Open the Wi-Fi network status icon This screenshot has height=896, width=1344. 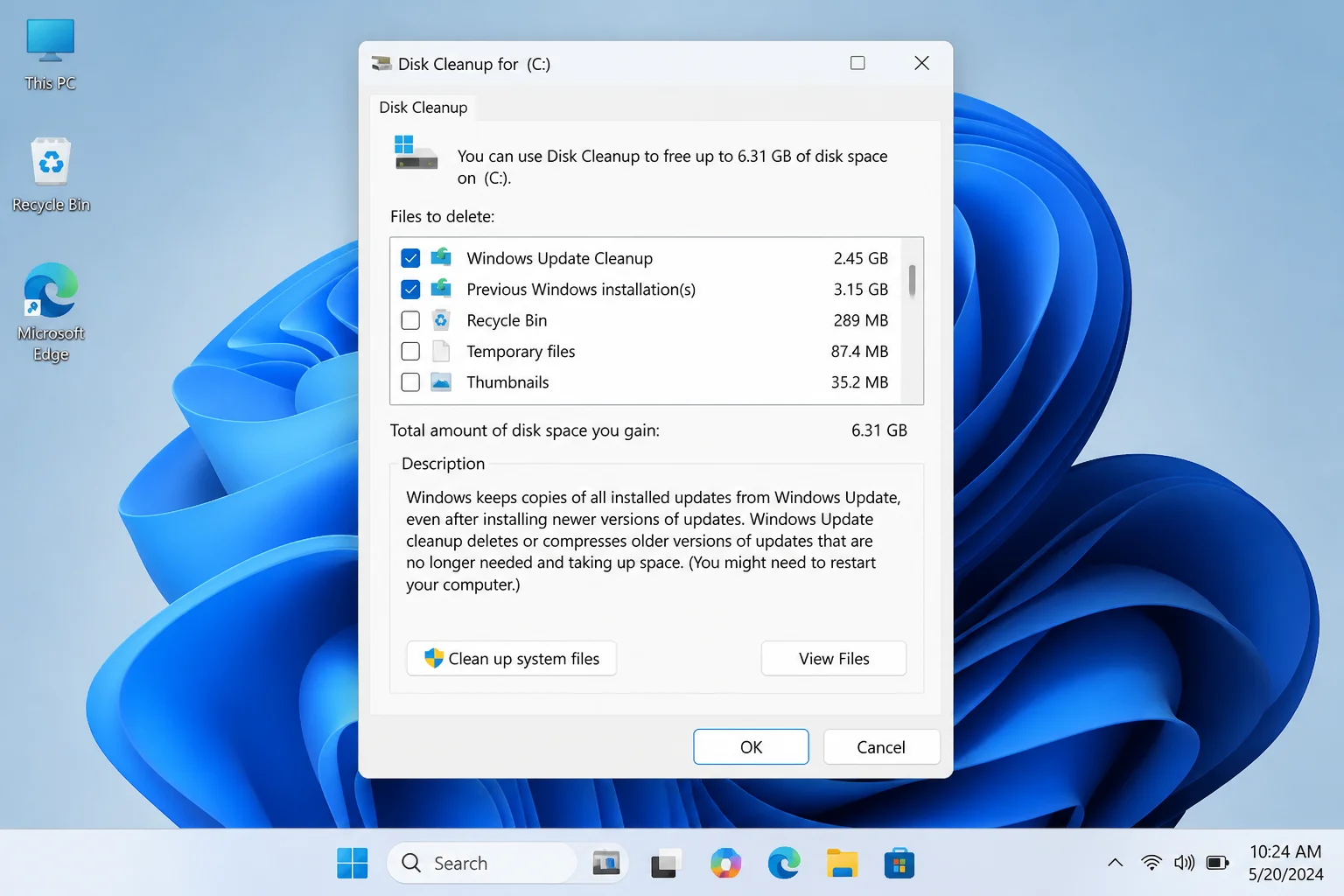(1151, 863)
